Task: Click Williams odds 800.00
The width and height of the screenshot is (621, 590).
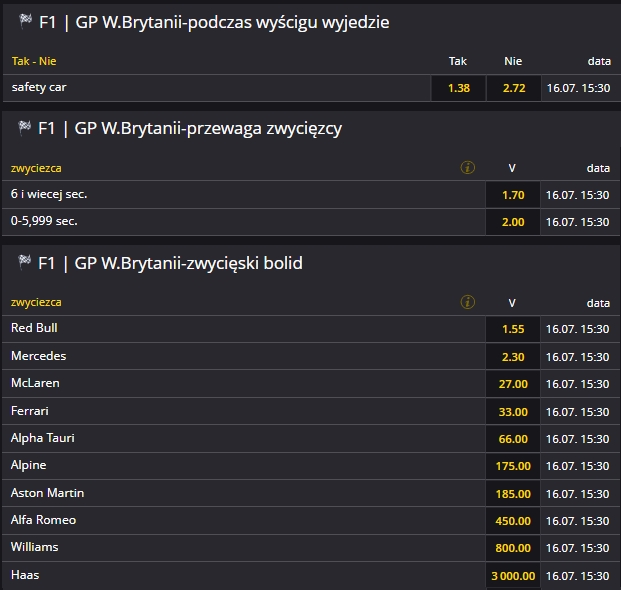Action: [513, 548]
